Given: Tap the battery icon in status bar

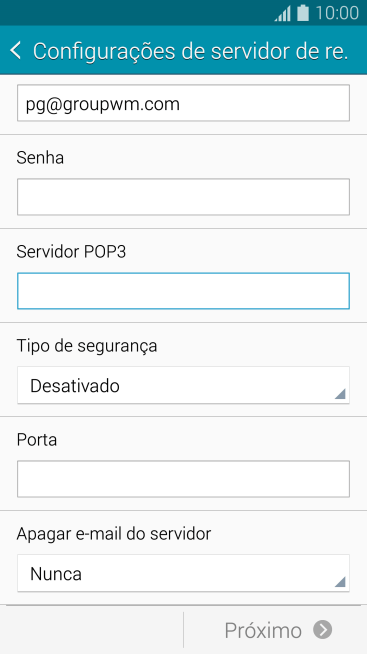Looking at the screenshot, I should coord(303,13).
